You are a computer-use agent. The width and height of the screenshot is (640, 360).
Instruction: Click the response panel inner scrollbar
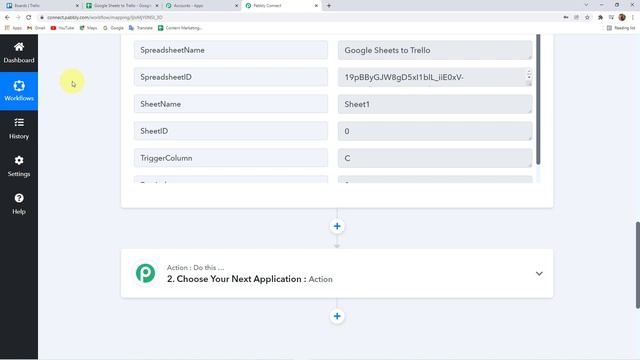pyautogui.click(x=538, y=99)
